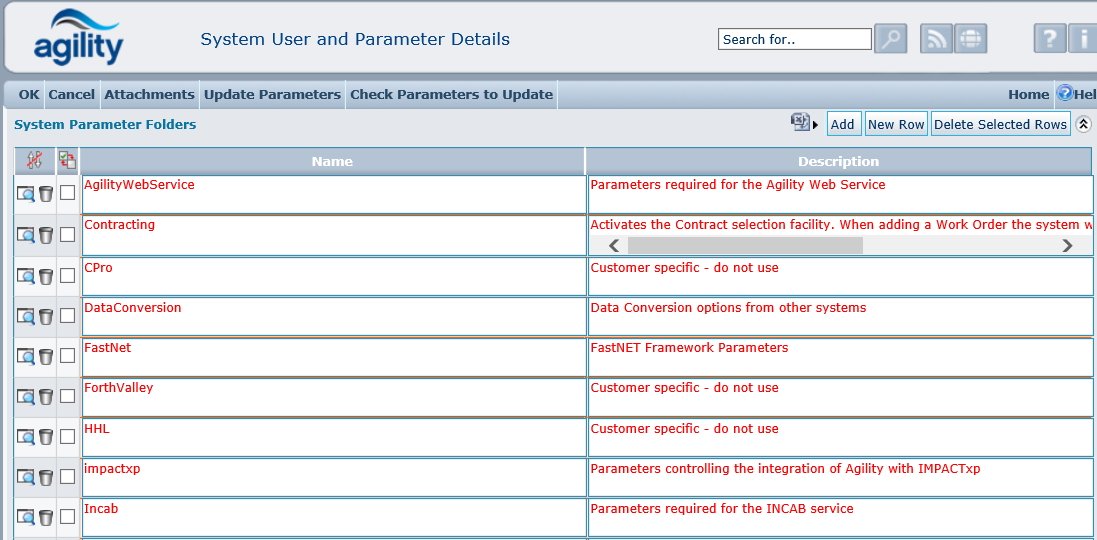Open the Attachments menu item

pos(149,95)
